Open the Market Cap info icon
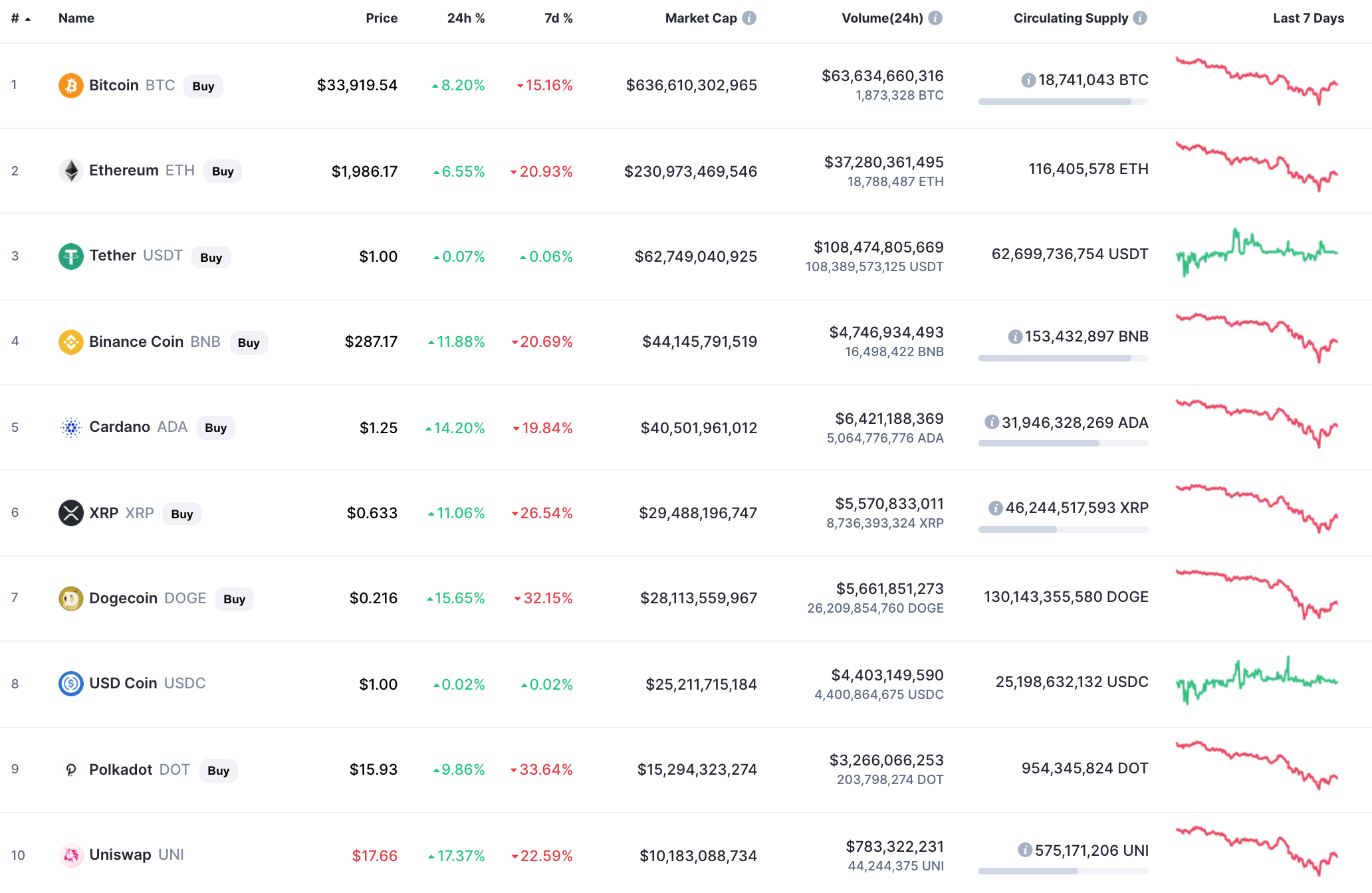Image resolution: width=1372 pixels, height=893 pixels. click(749, 18)
